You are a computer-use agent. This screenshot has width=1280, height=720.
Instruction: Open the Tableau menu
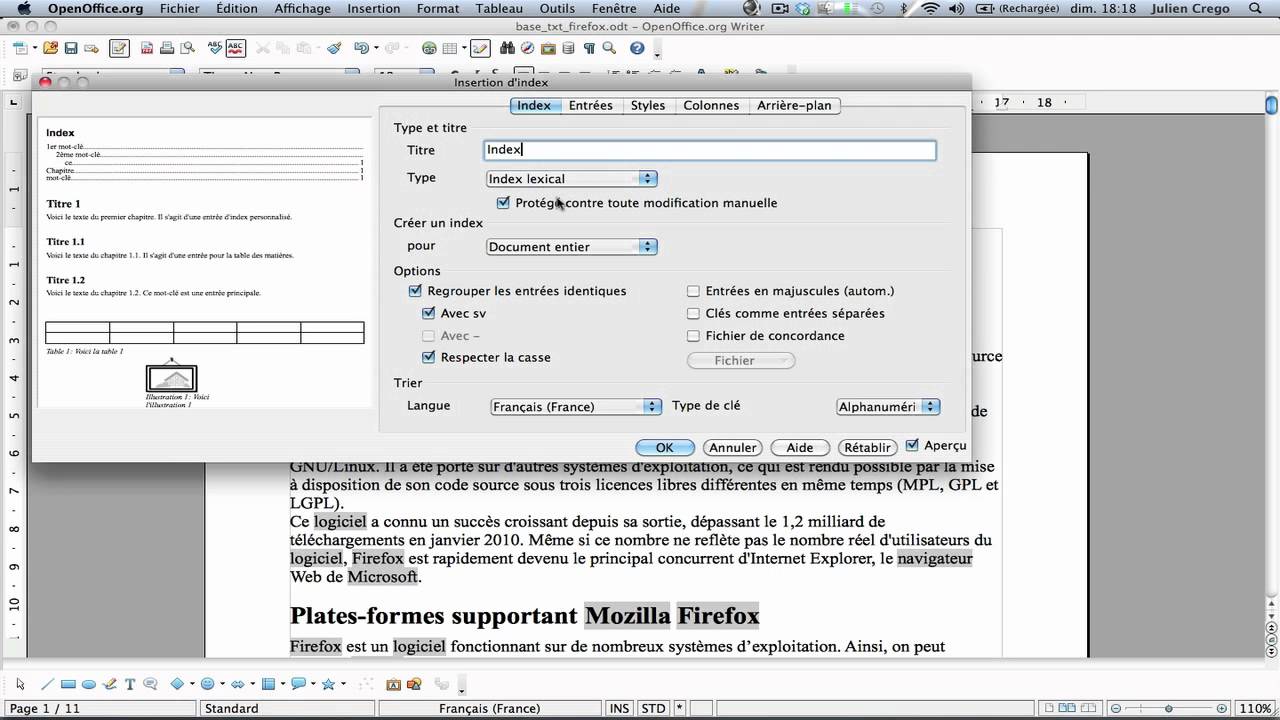[499, 9]
